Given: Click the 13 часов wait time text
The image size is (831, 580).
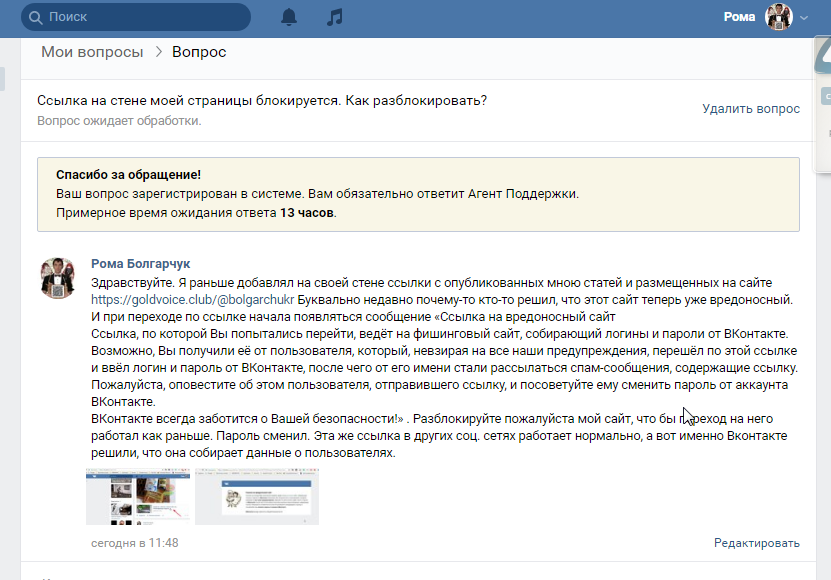Looking at the screenshot, I should point(307,213).
